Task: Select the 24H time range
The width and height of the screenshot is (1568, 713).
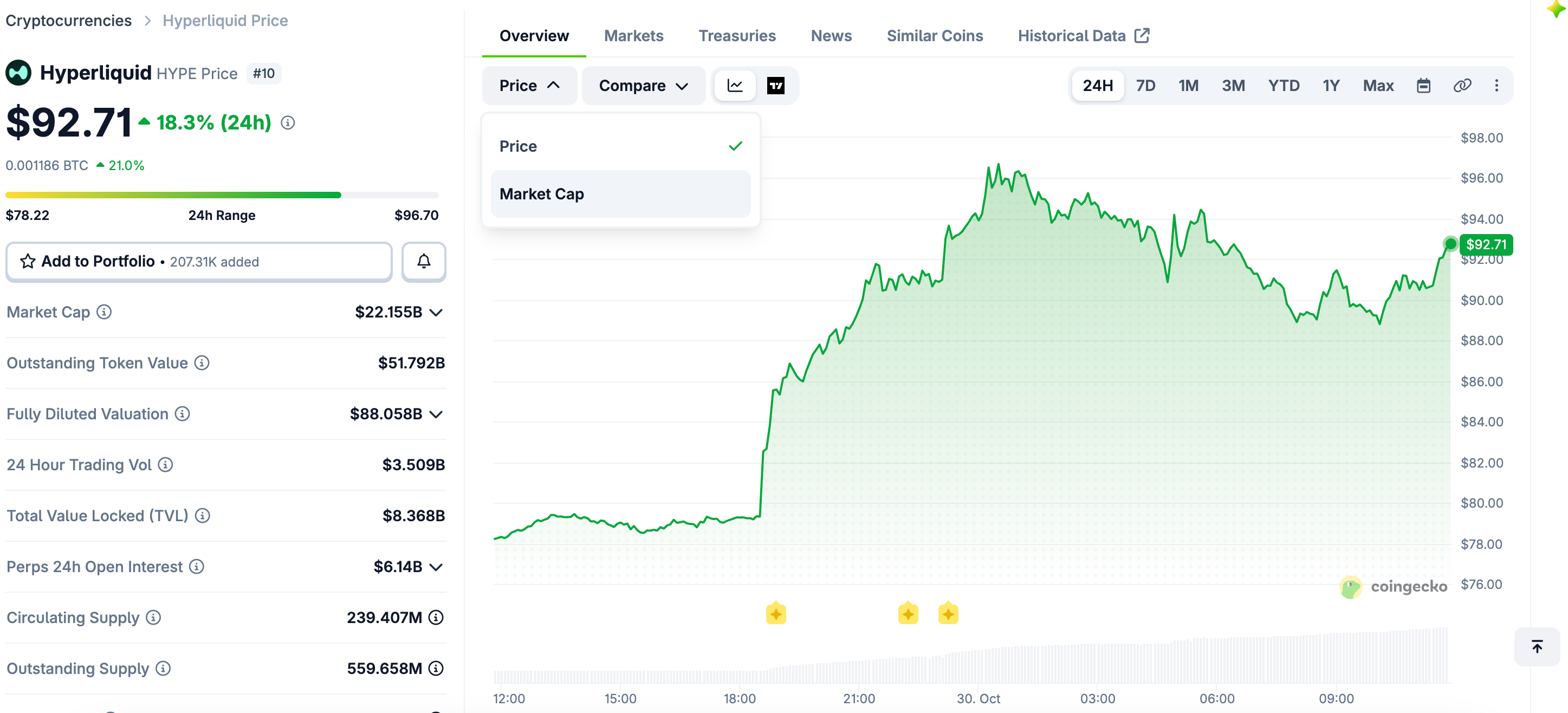Action: coord(1098,86)
